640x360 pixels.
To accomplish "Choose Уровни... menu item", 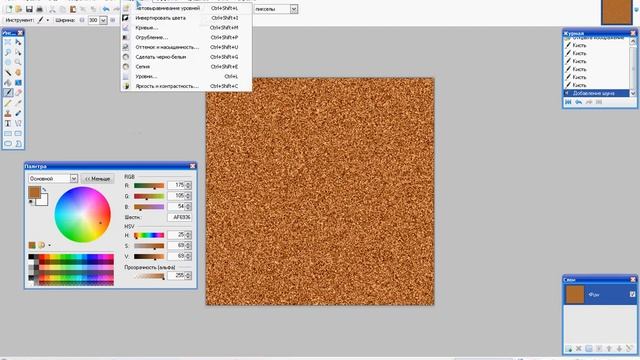I will [x=186, y=76].
